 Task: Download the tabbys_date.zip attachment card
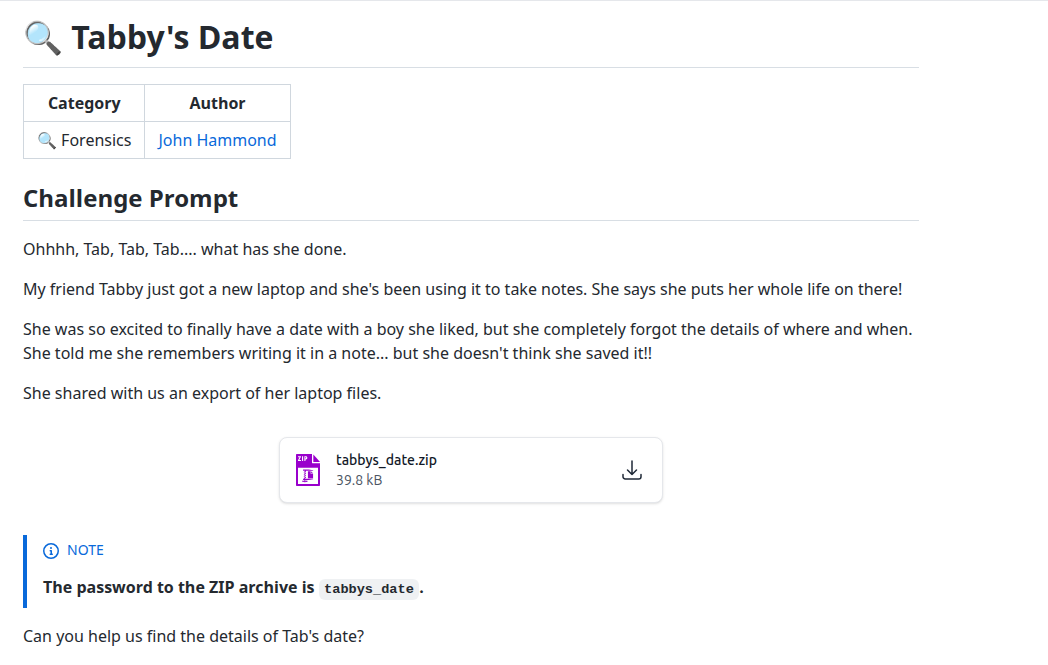[x=470, y=469]
